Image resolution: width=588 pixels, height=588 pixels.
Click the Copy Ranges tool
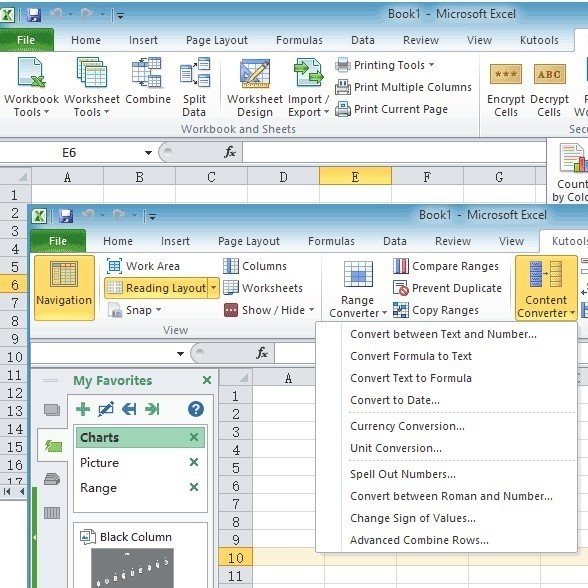click(x=436, y=310)
